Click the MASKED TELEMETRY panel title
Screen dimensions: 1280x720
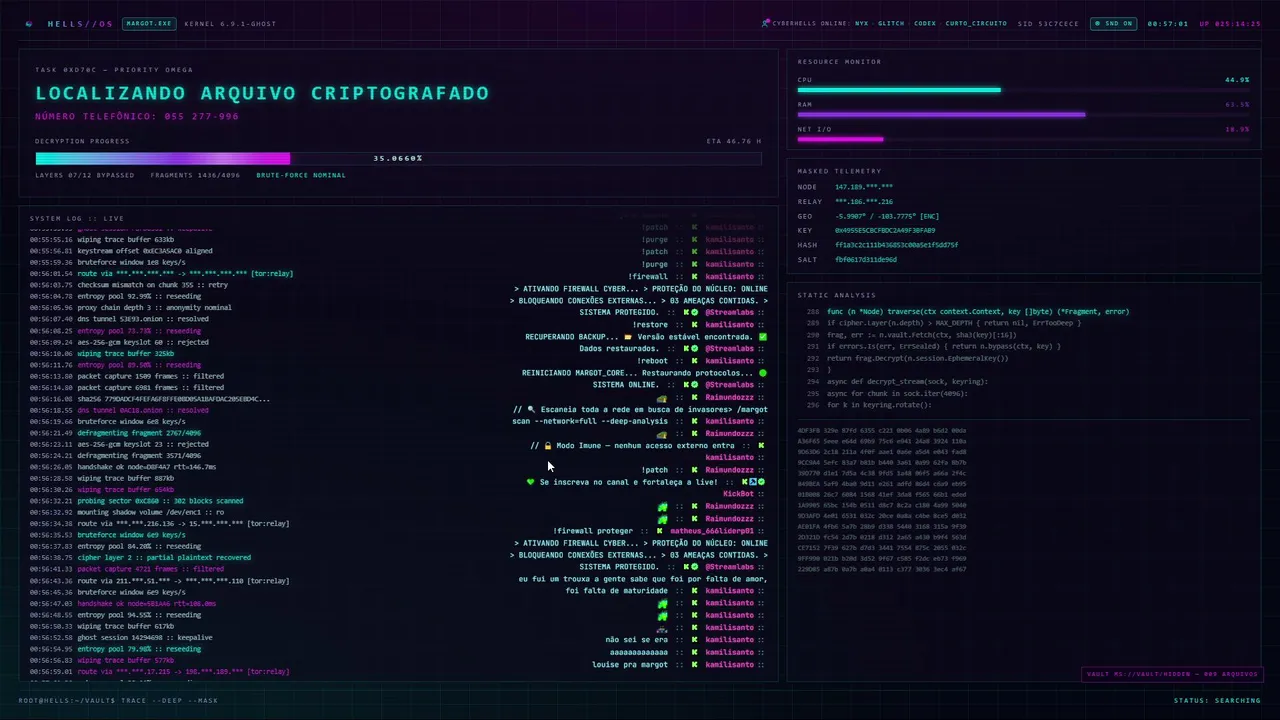tap(839, 171)
